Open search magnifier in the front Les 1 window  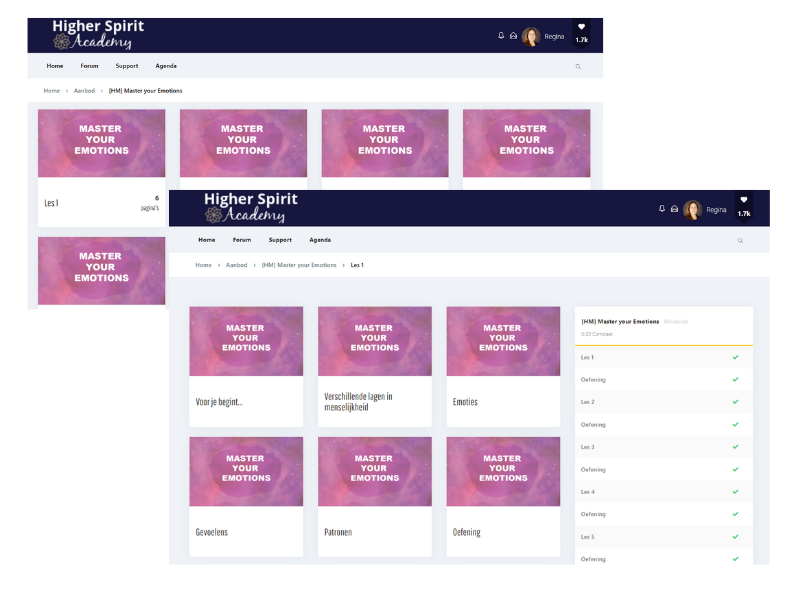tap(740, 241)
